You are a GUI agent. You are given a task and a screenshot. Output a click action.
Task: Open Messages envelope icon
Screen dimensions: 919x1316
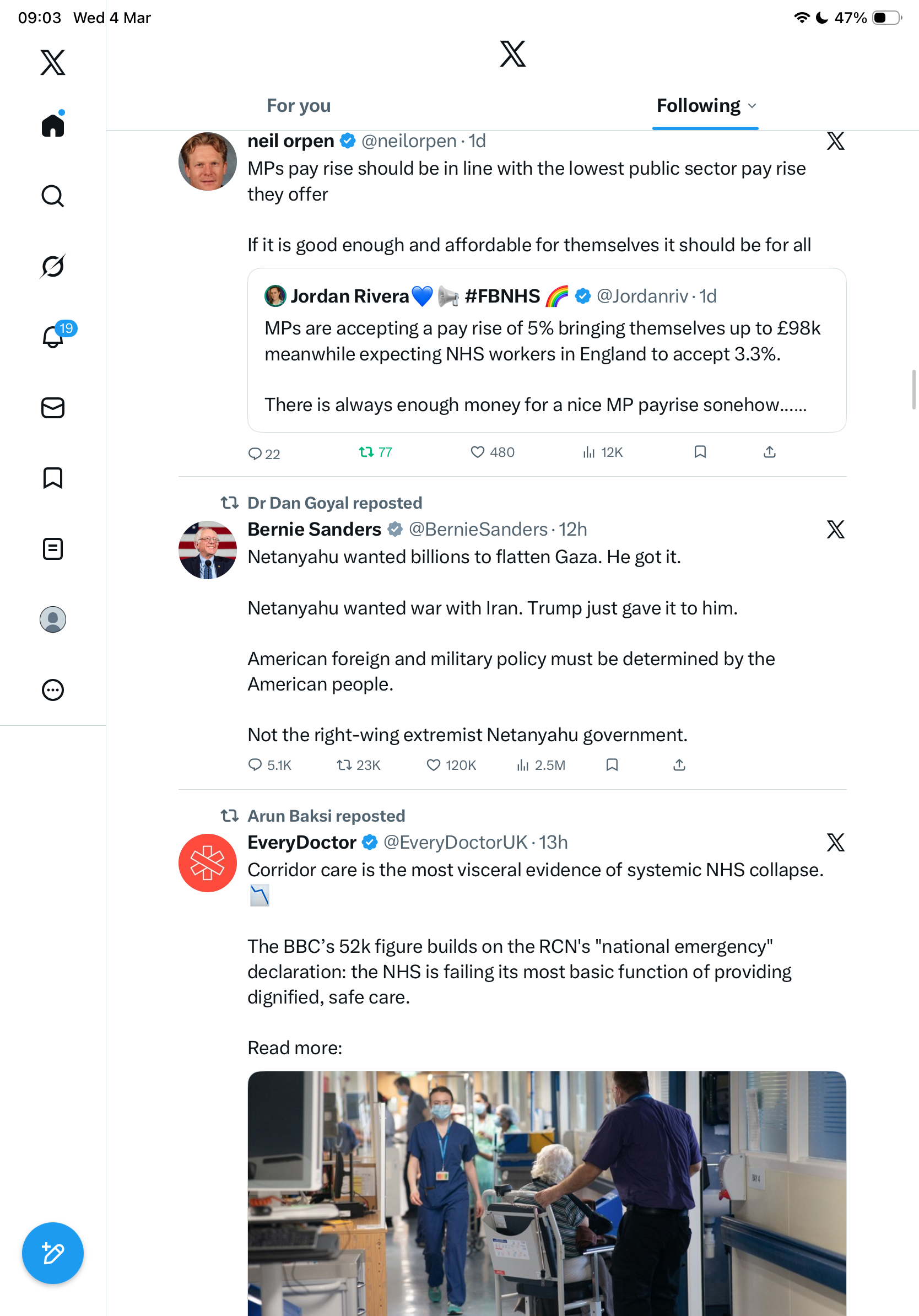click(53, 407)
